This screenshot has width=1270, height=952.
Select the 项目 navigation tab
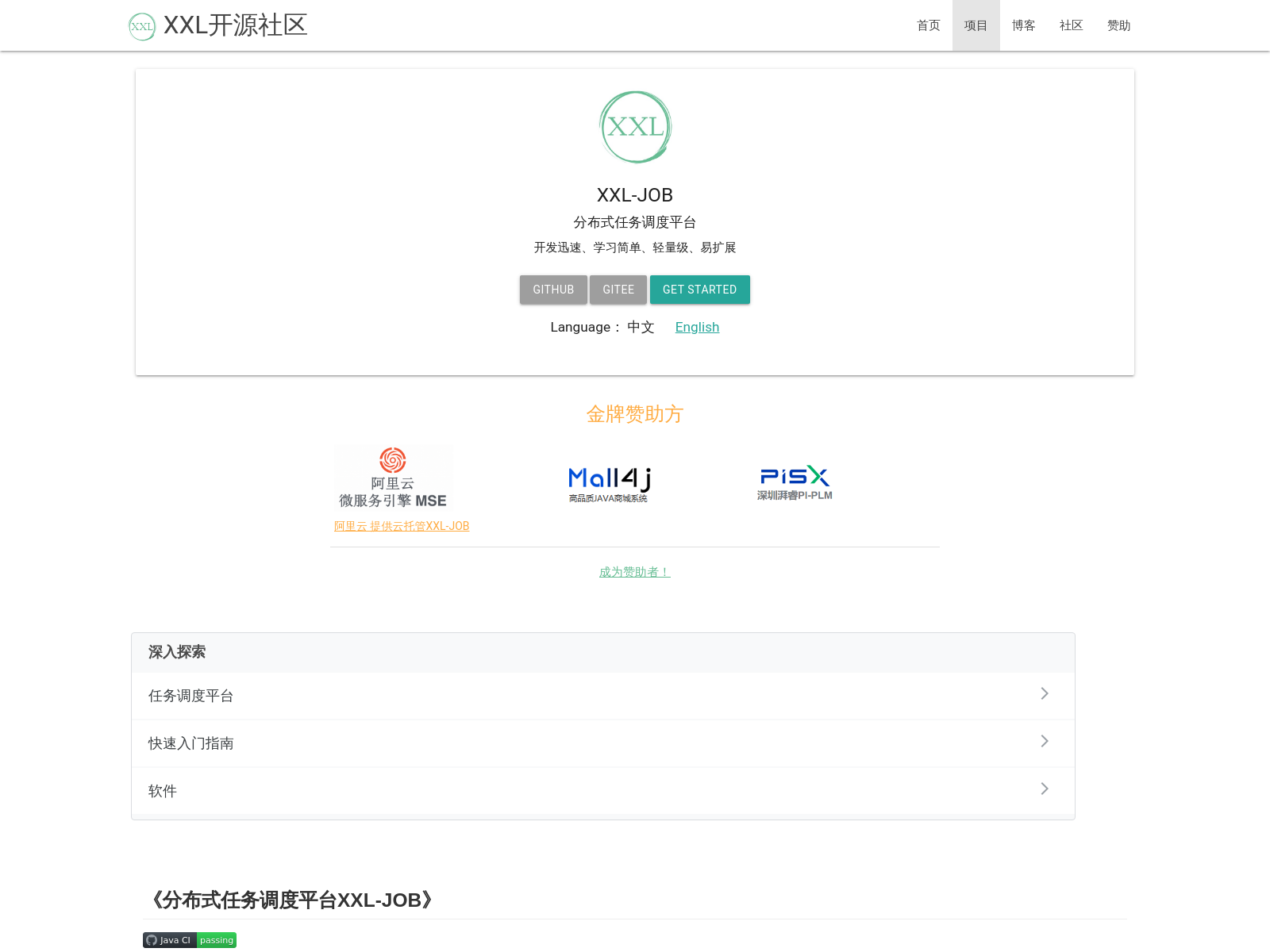(976, 25)
